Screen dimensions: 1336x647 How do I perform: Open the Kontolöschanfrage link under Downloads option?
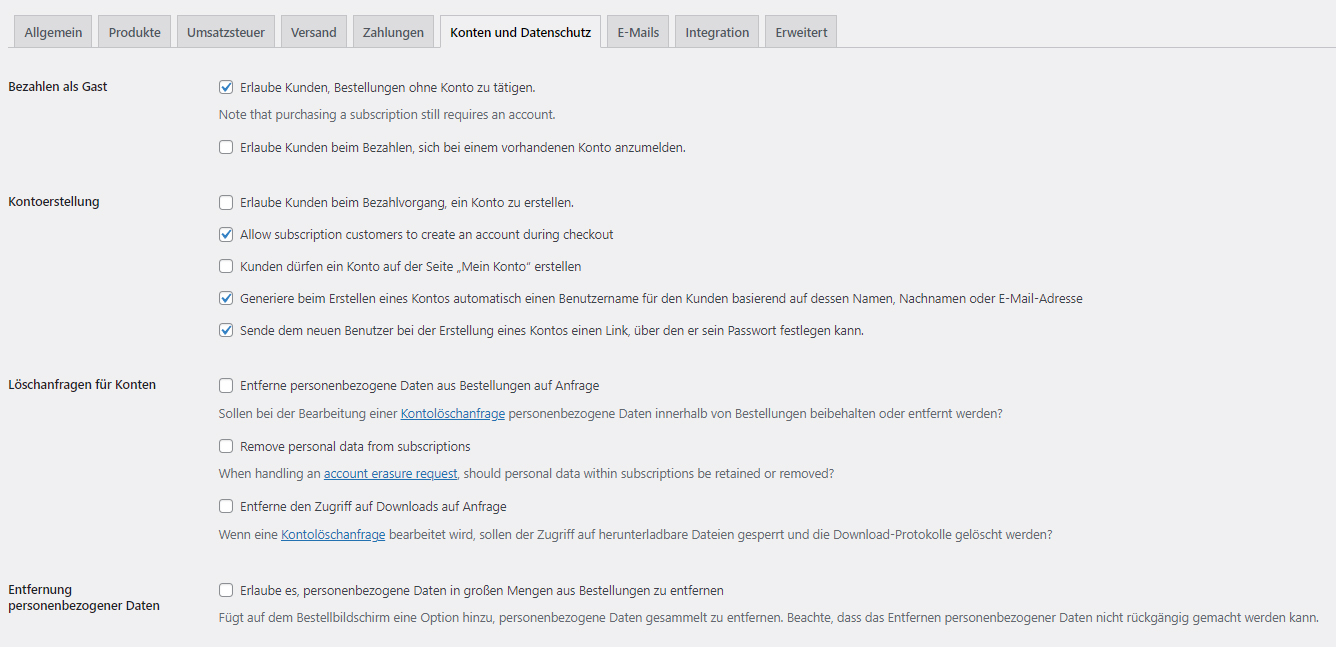333,535
